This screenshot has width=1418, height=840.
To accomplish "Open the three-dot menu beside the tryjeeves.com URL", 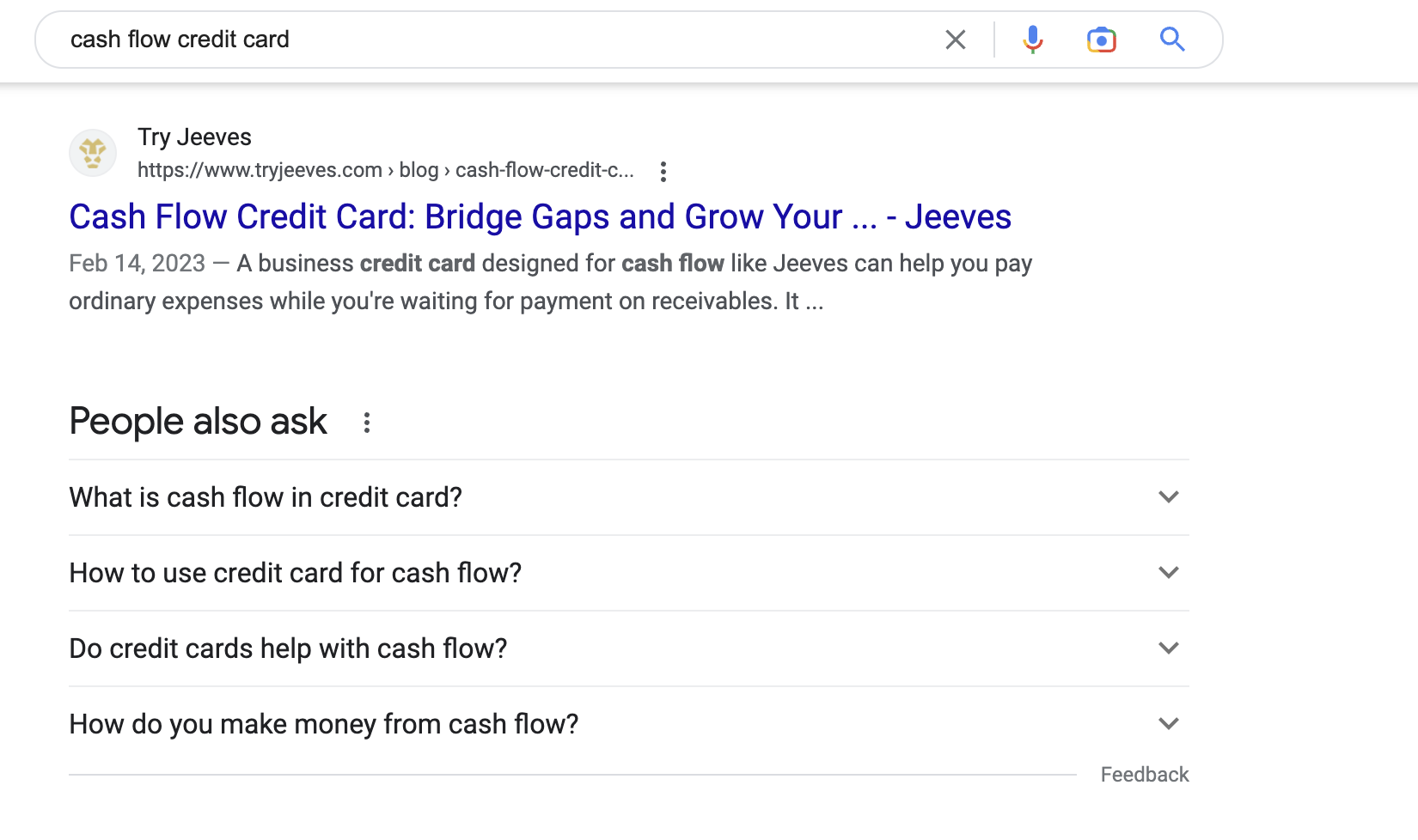I will click(x=663, y=171).
